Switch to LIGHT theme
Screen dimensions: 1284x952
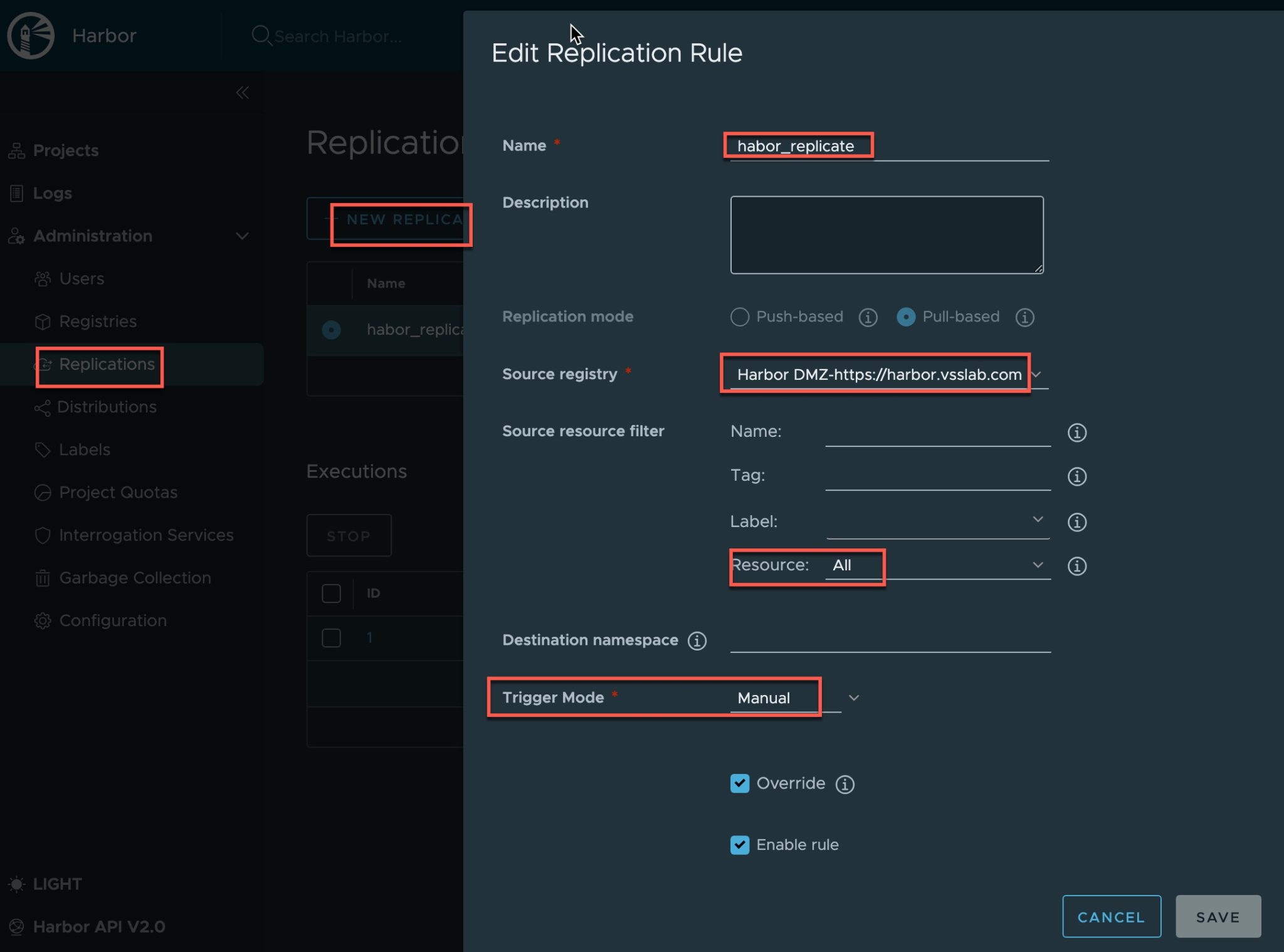click(56, 884)
